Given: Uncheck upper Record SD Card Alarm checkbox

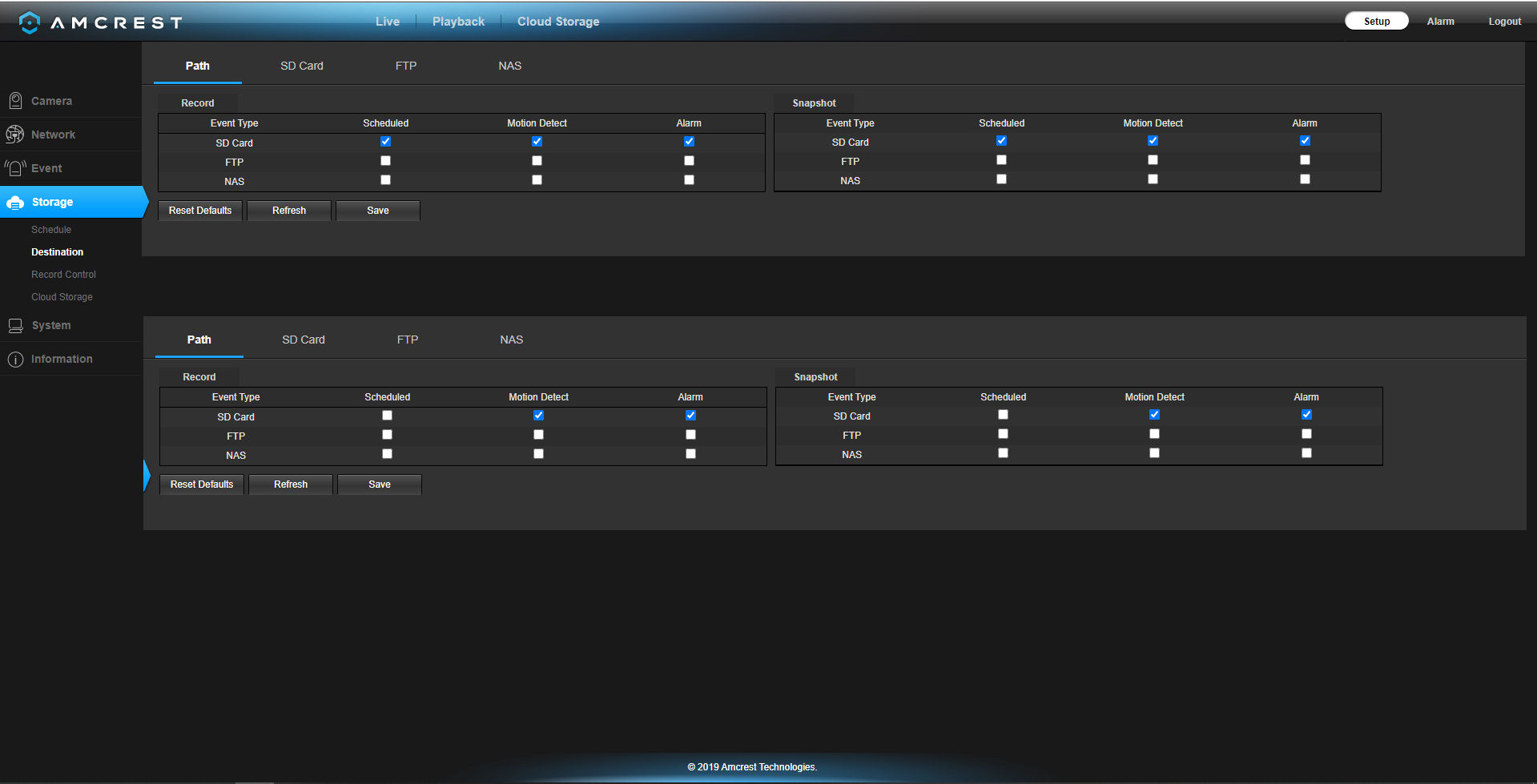Looking at the screenshot, I should (689, 142).
